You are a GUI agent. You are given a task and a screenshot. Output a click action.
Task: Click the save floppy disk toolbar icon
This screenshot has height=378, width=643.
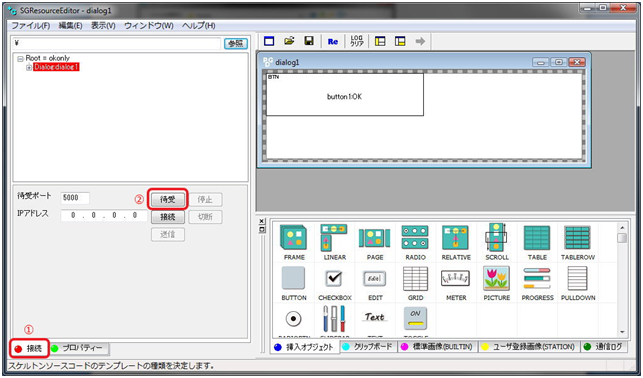pyautogui.click(x=309, y=41)
